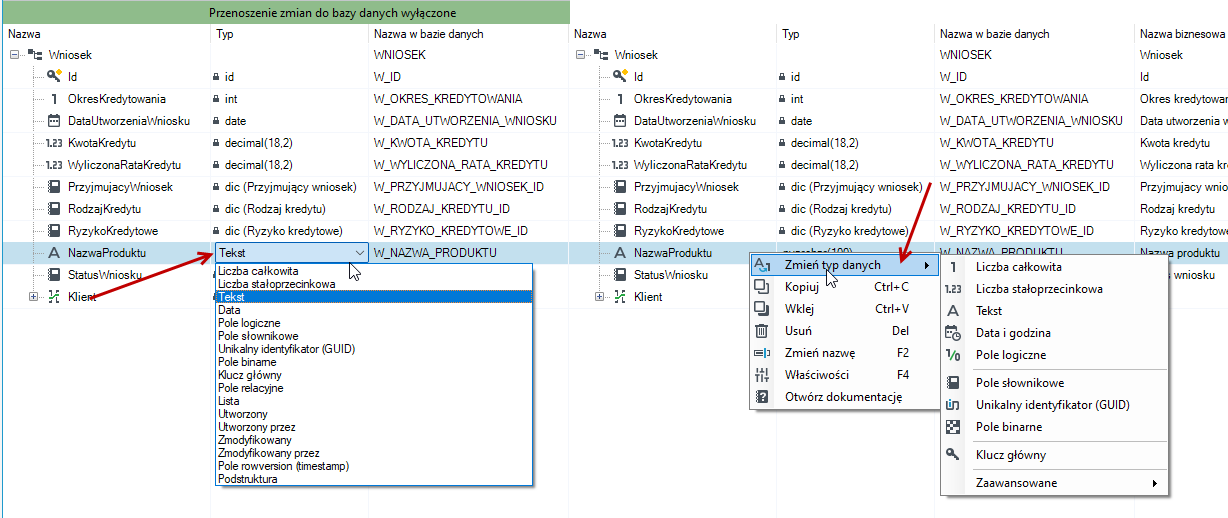Open the Tekst type combo box arrow
The image size is (1228, 518).
pos(359,253)
